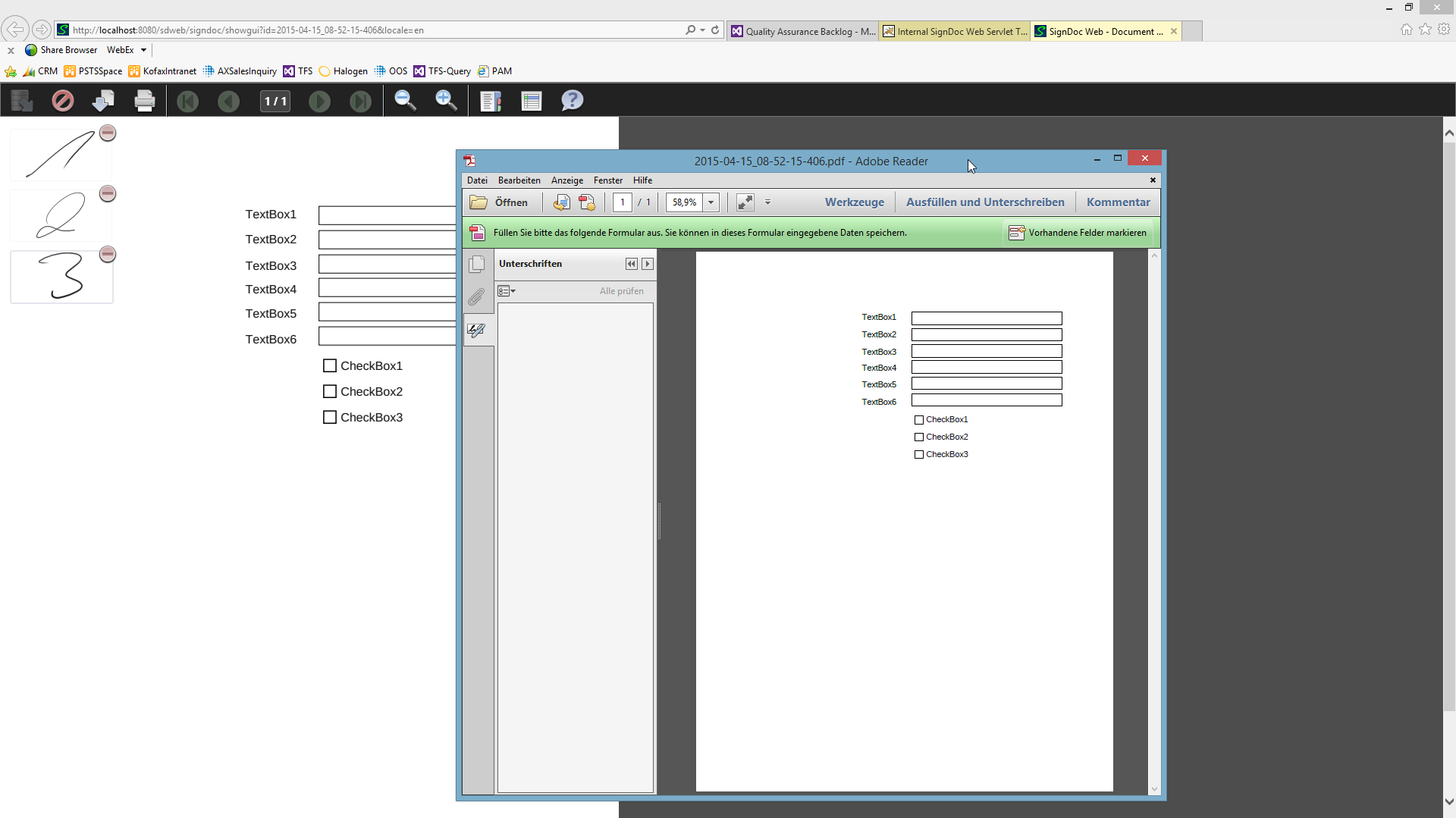Collapse the Unterschriften panel with double arrow
This screenshot has width=1456, height=818.
click(631, 264)
